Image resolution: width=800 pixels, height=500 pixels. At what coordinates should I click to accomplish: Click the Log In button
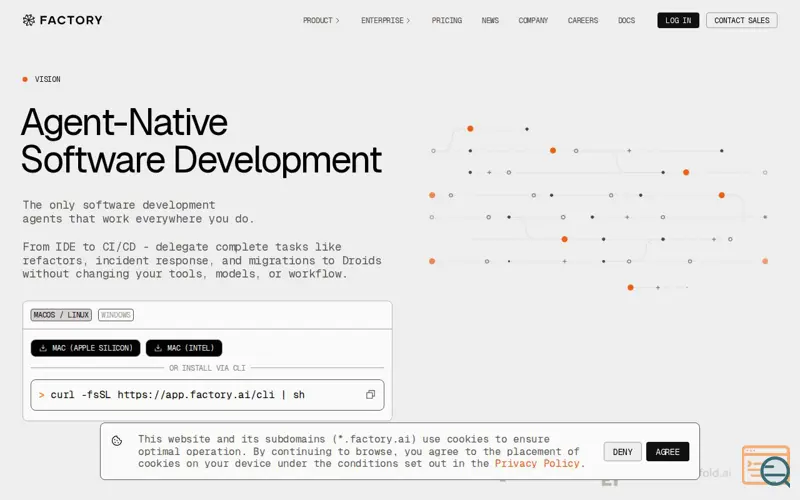point(678,20)
